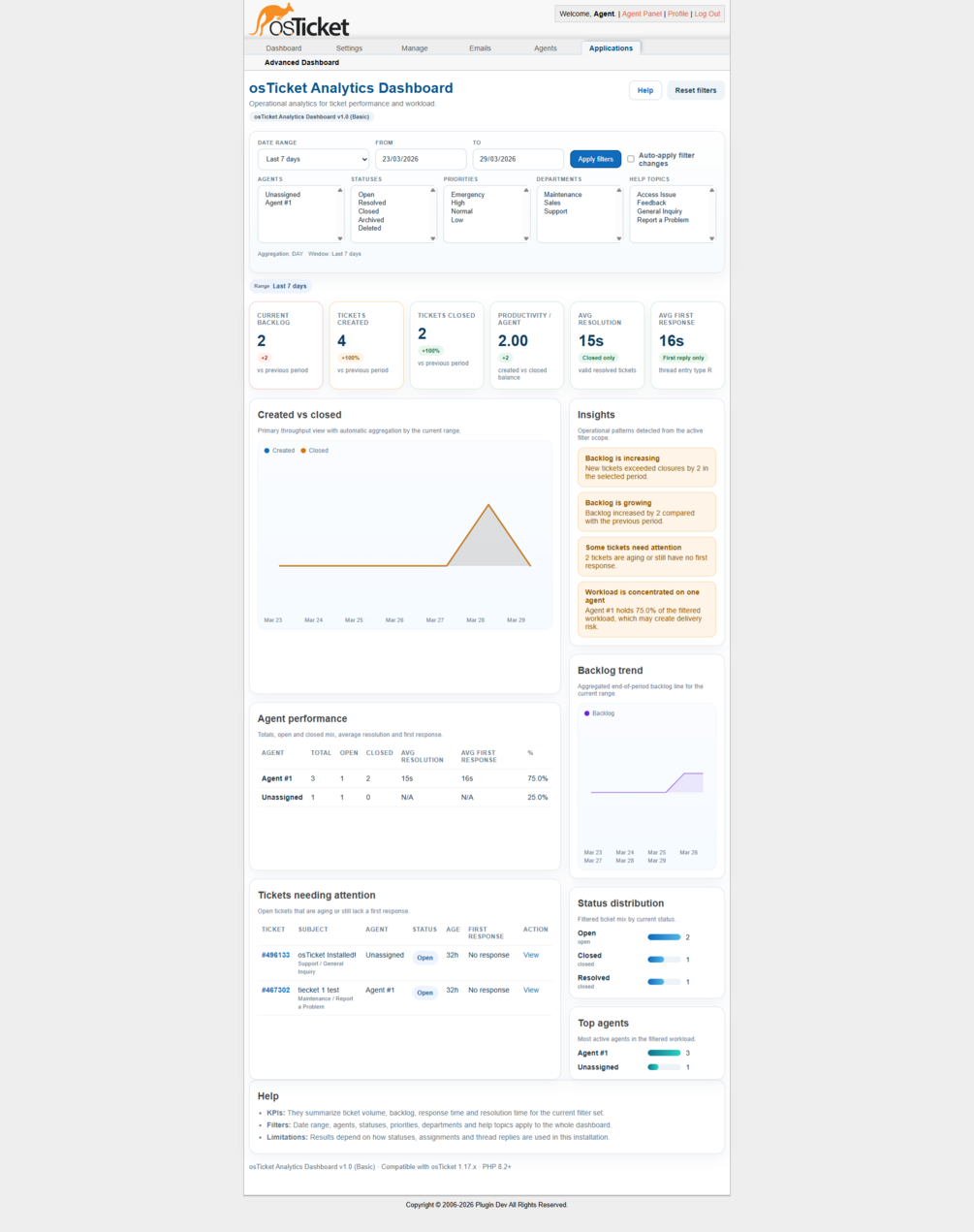974x1232 pixels.
Task: Select Emergency in the Priorities list
Action: coord(467,195)
